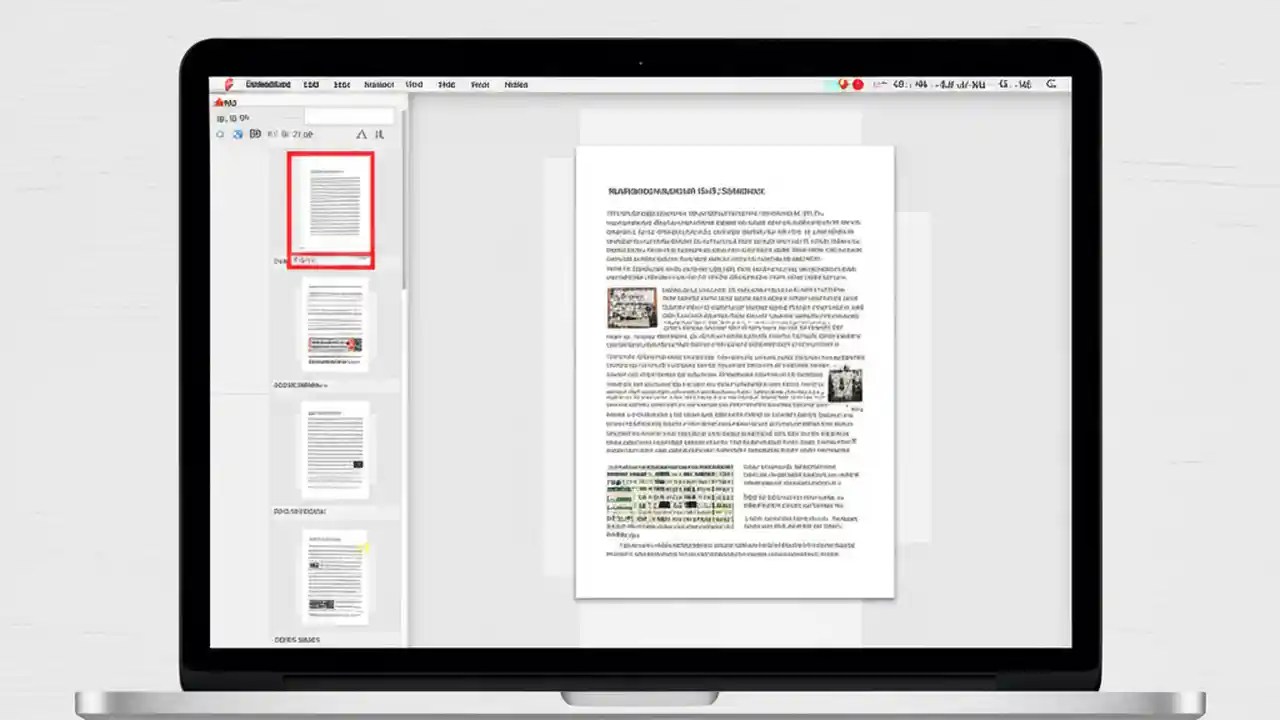The width and height of the screenshot is (1280, 720).
Task: Open the blue annotation tool in the toolbar
Action: coord(238,133)
